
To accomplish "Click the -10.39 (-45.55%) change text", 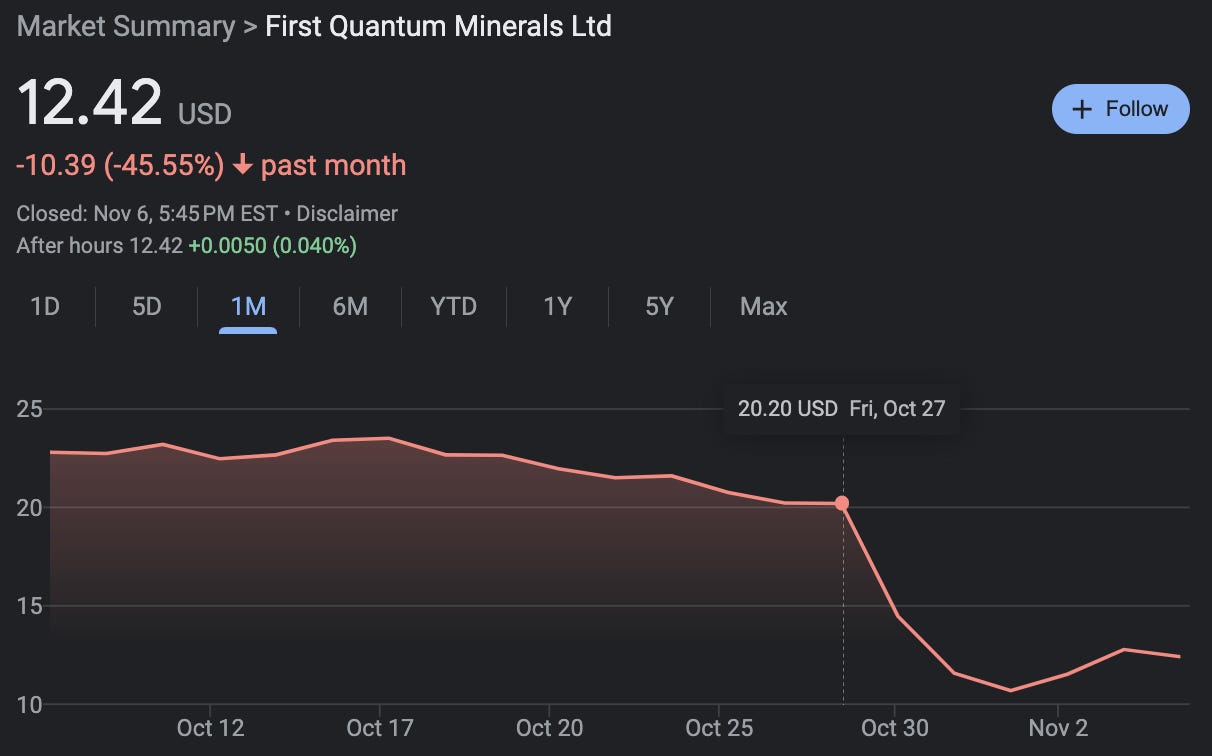I will (x=120, y=165).
